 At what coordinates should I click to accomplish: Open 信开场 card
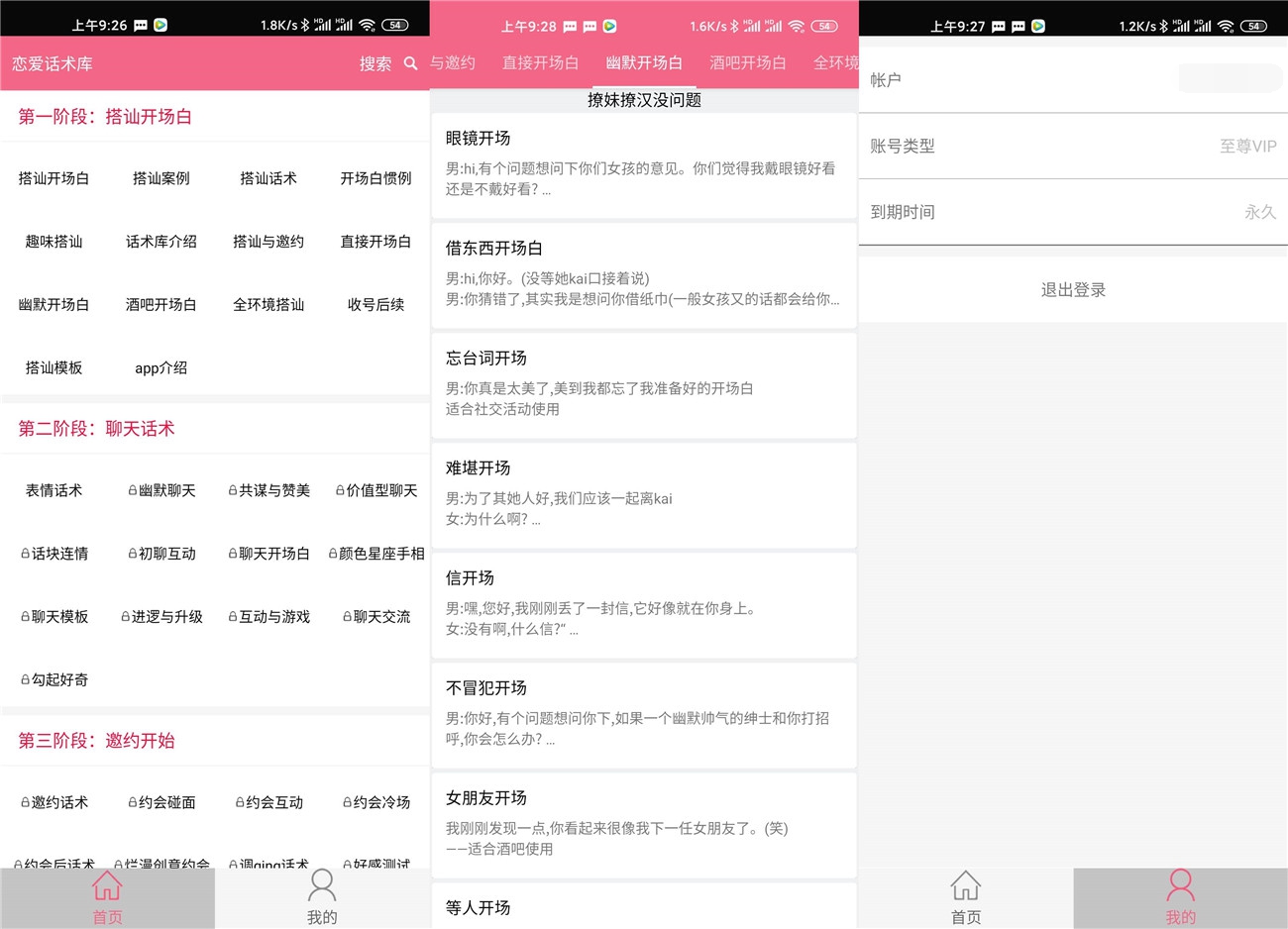[644, 605]
